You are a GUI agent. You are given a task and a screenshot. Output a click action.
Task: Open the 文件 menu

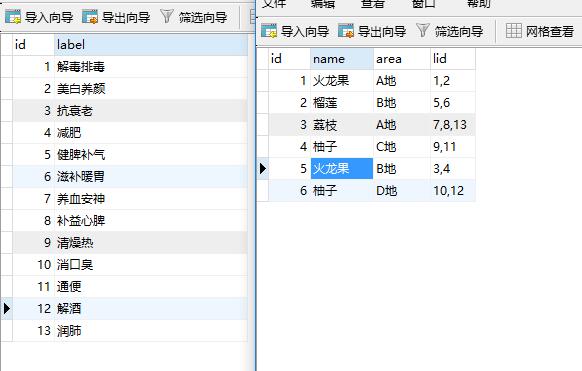click(274, 4)
